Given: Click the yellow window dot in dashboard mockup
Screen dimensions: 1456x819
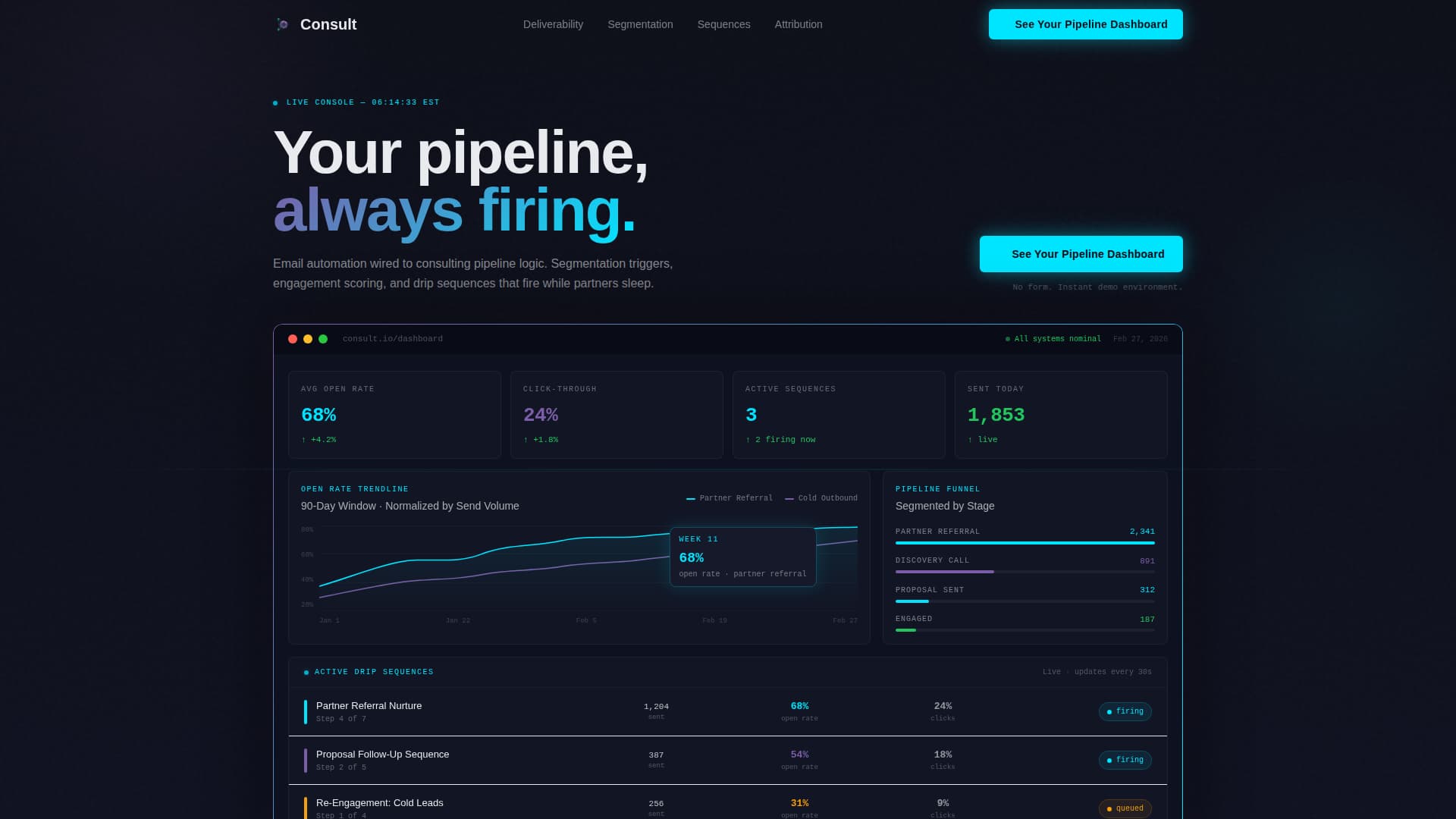Looking at the screenshot, I should click(308, 339).
